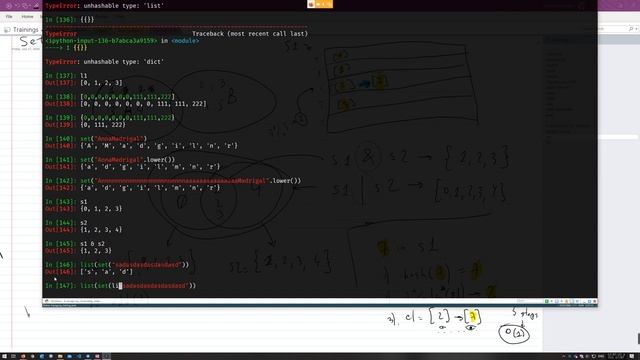Click the current input line In [147]
Screen dimensions: 640x360
[120, 286]
